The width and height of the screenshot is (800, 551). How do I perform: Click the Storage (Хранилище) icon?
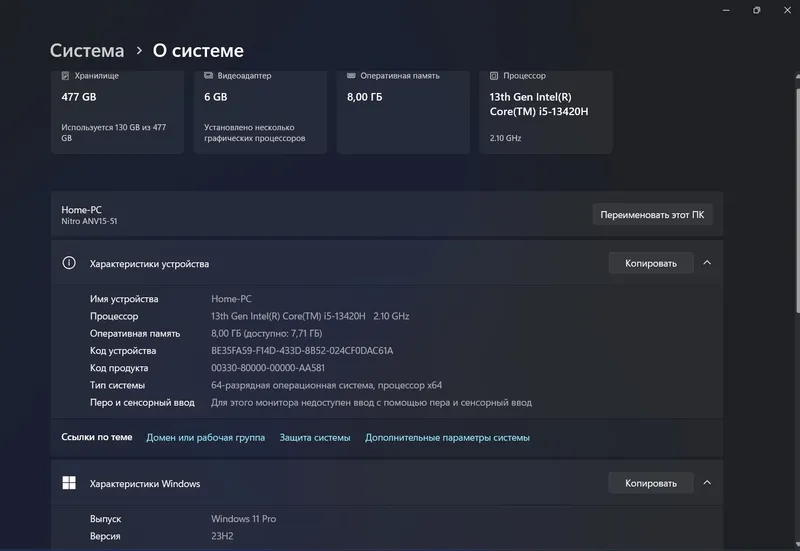click(x=65, y=76)
